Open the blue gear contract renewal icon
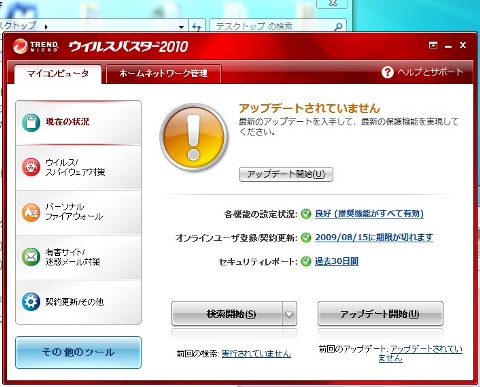Viewport: 480px width, 387px height. [x=31, y=302]
